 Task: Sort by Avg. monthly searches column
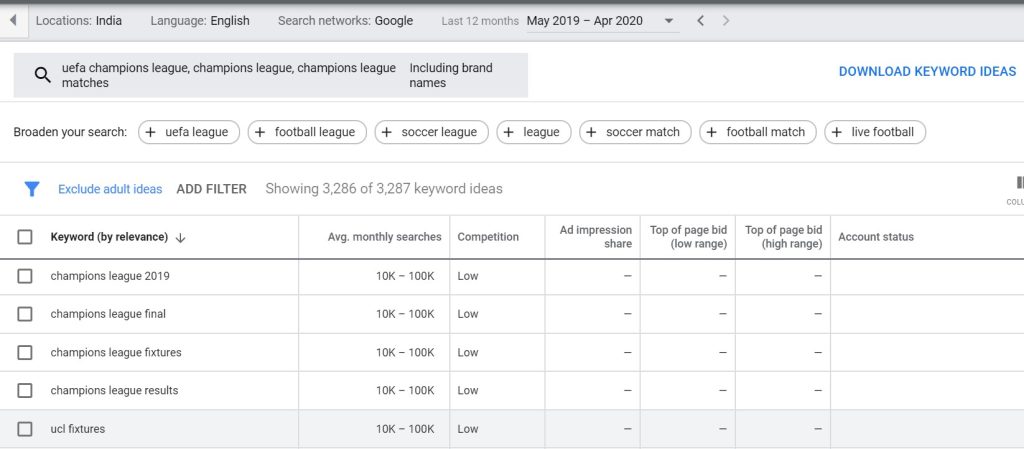pos(384,237)
